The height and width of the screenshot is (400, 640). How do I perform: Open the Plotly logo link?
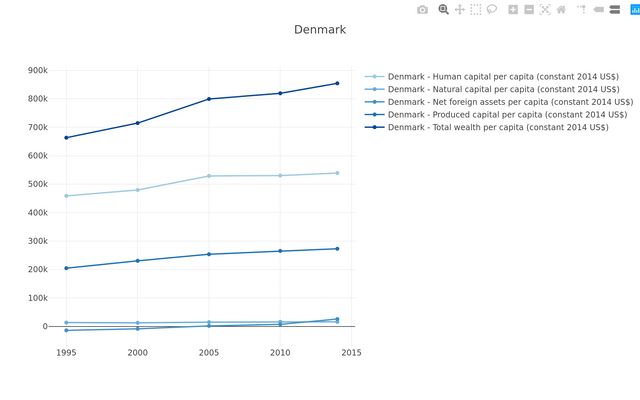[634, 9]
